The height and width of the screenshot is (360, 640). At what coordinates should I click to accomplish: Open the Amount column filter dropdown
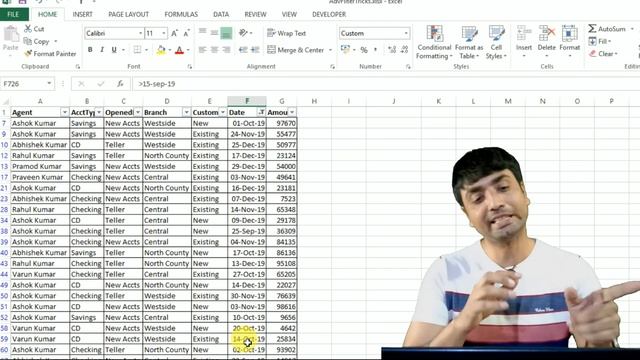[292, 112]
